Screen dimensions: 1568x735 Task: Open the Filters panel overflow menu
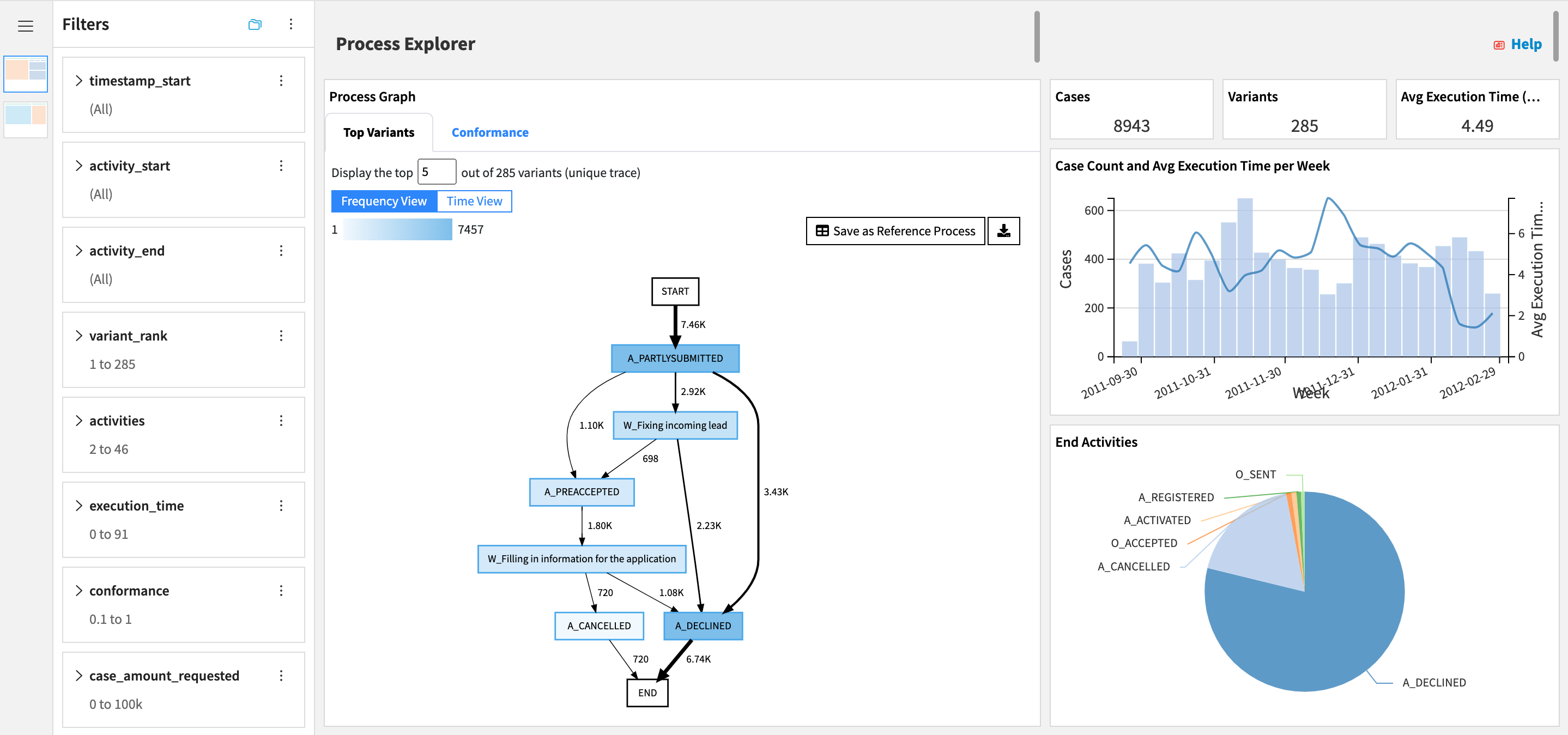click(x=291, y=25)
